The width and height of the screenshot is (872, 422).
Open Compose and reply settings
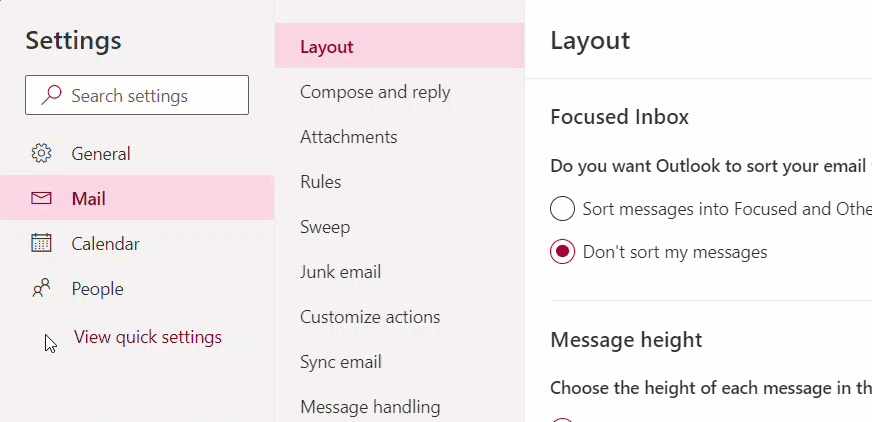399,92
